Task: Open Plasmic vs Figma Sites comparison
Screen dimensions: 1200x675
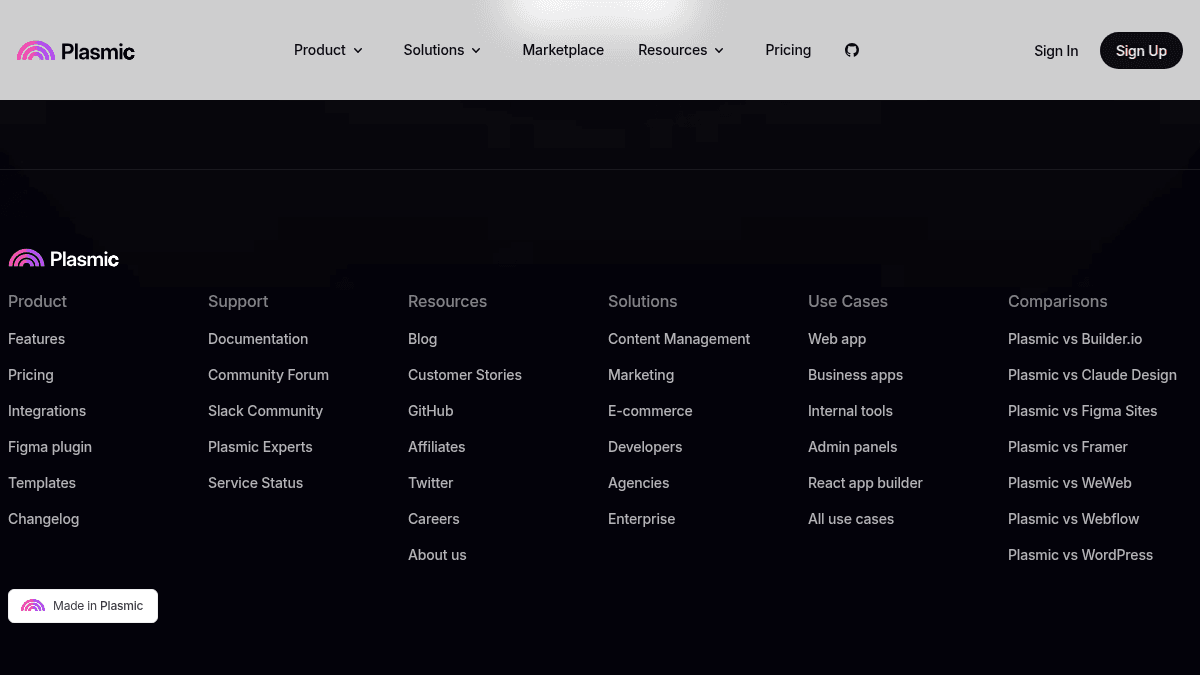Action: (x=1082, y=411)
